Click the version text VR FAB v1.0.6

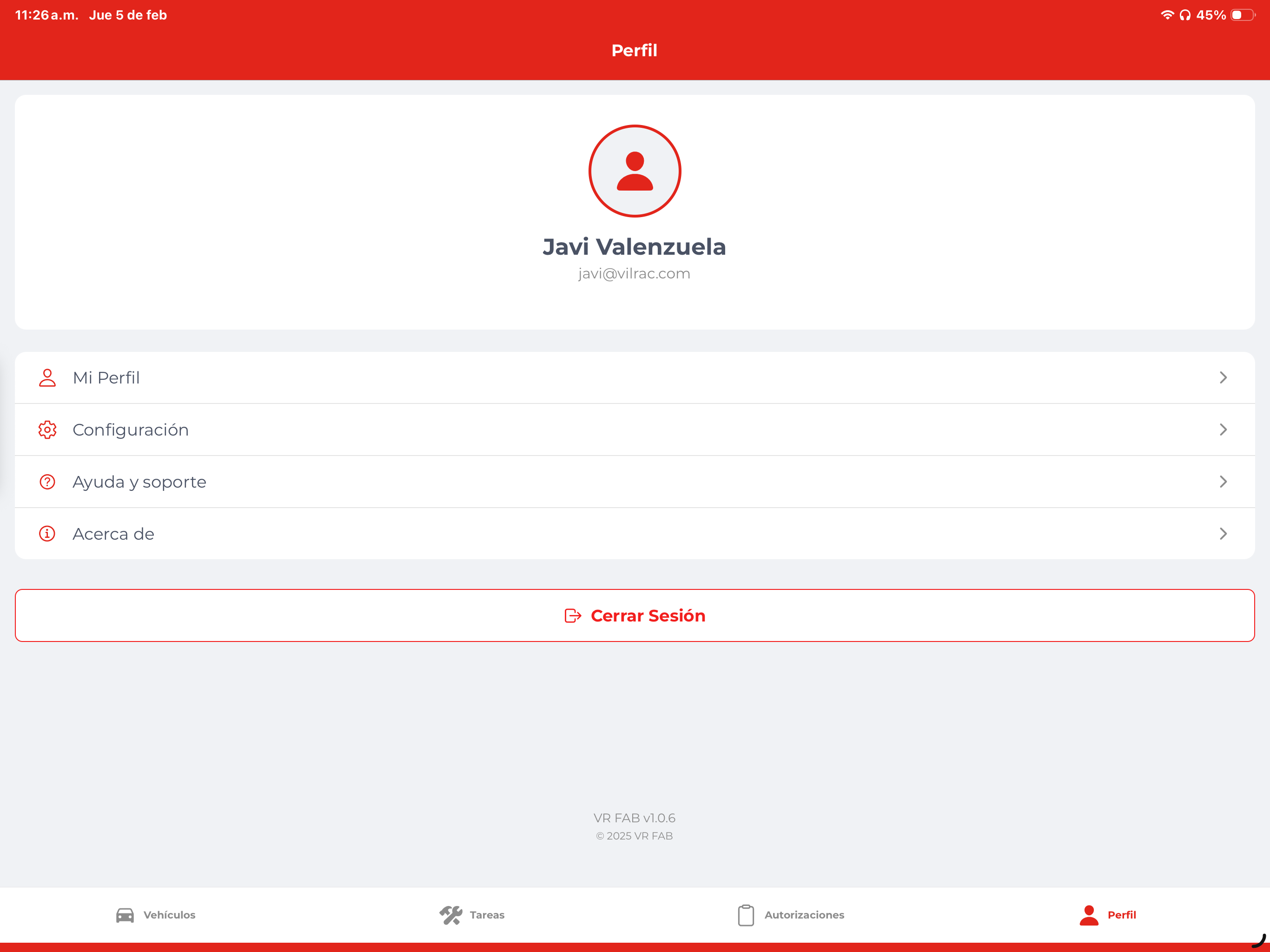click(x=635, y=818)
